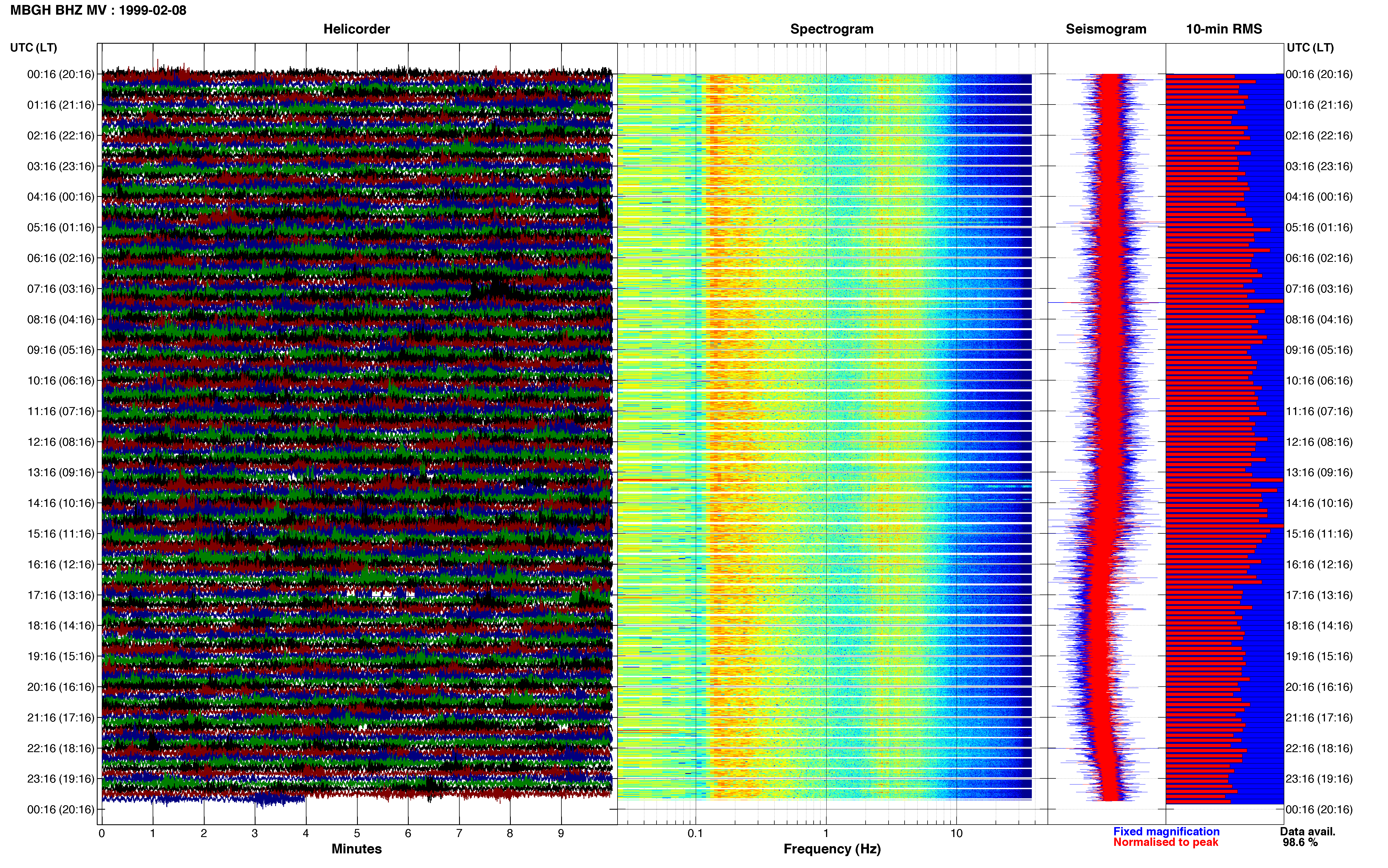
Task: Click the left time label 16:16 (12:16)
Action: 61,564
